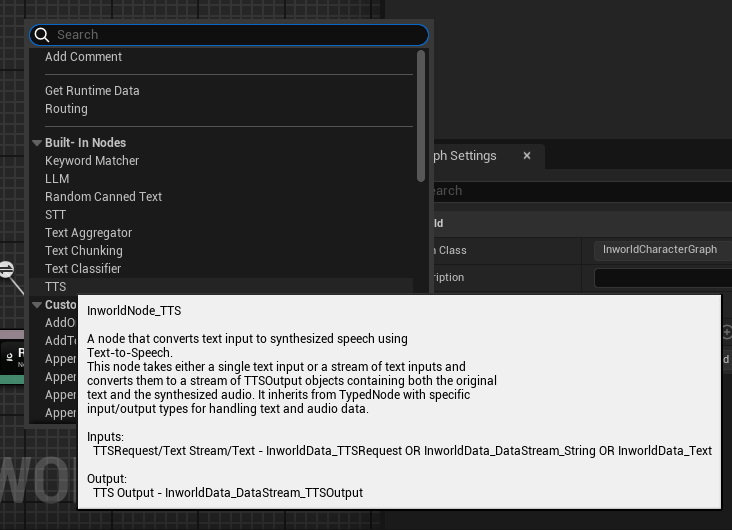Click the graph node pin with arrows icon

pos(7,269)
